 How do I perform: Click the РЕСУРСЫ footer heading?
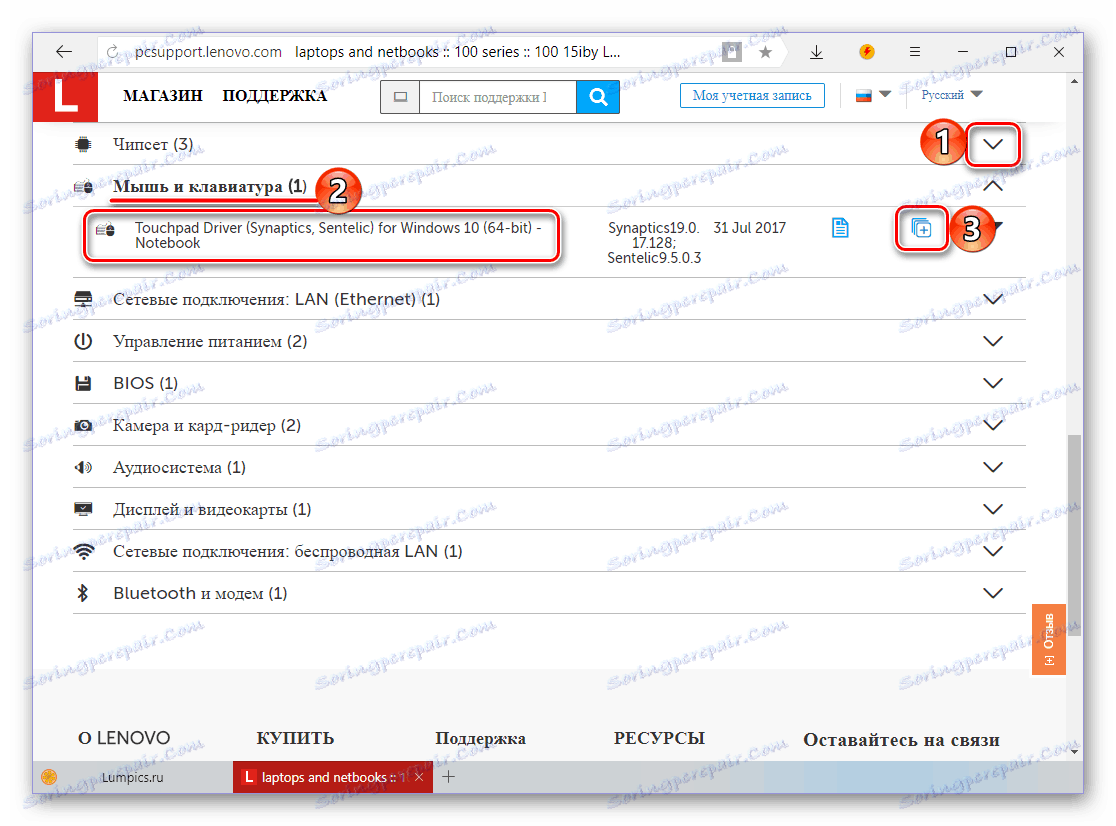coord(659,738)
